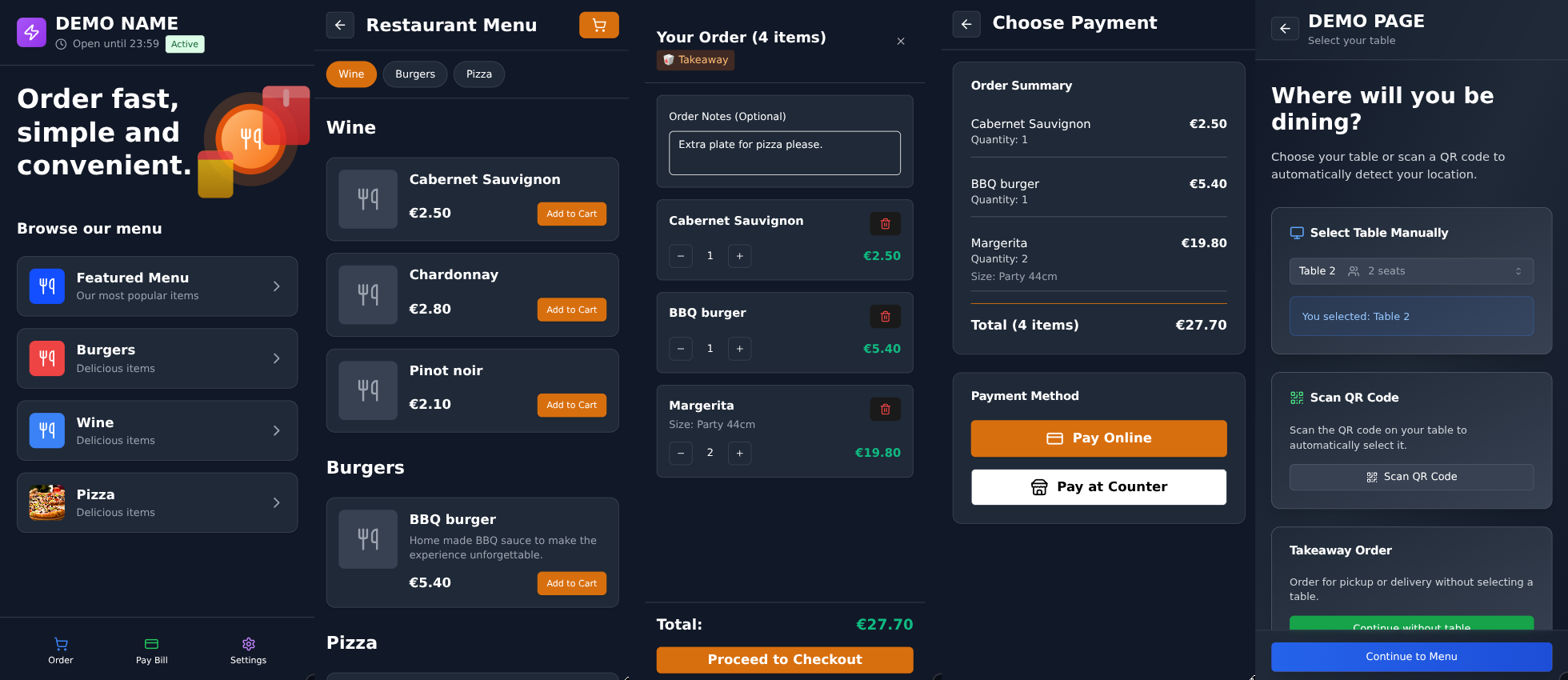Open Wine category chevron on home
1568x680 pixels.
coord(276,430)
